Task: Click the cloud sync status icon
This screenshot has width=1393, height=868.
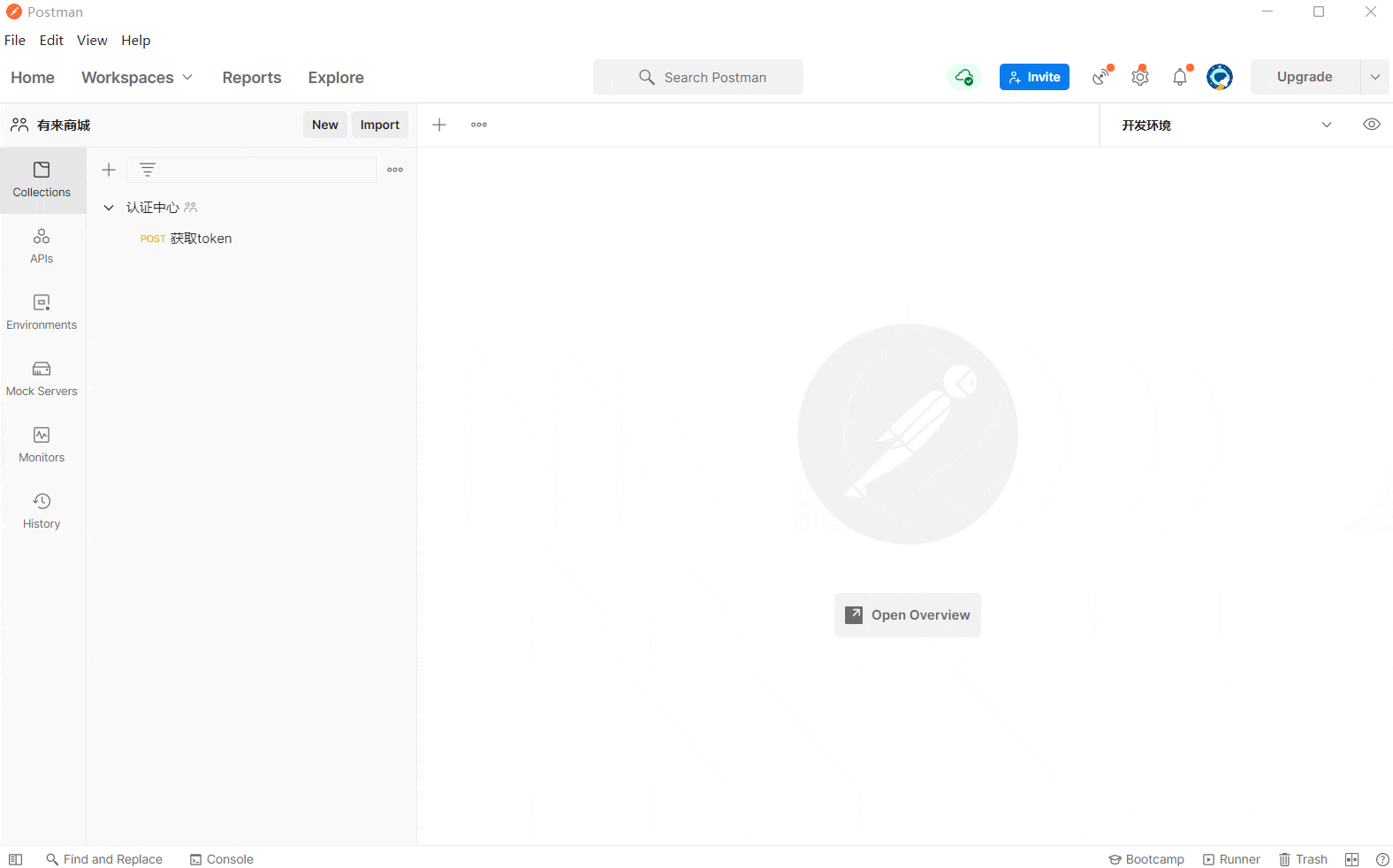Action: [x=964, y=77]
